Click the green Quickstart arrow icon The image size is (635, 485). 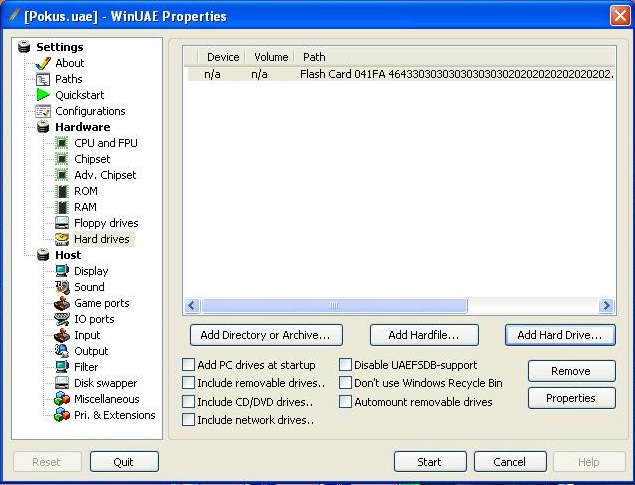pos(43,95)
